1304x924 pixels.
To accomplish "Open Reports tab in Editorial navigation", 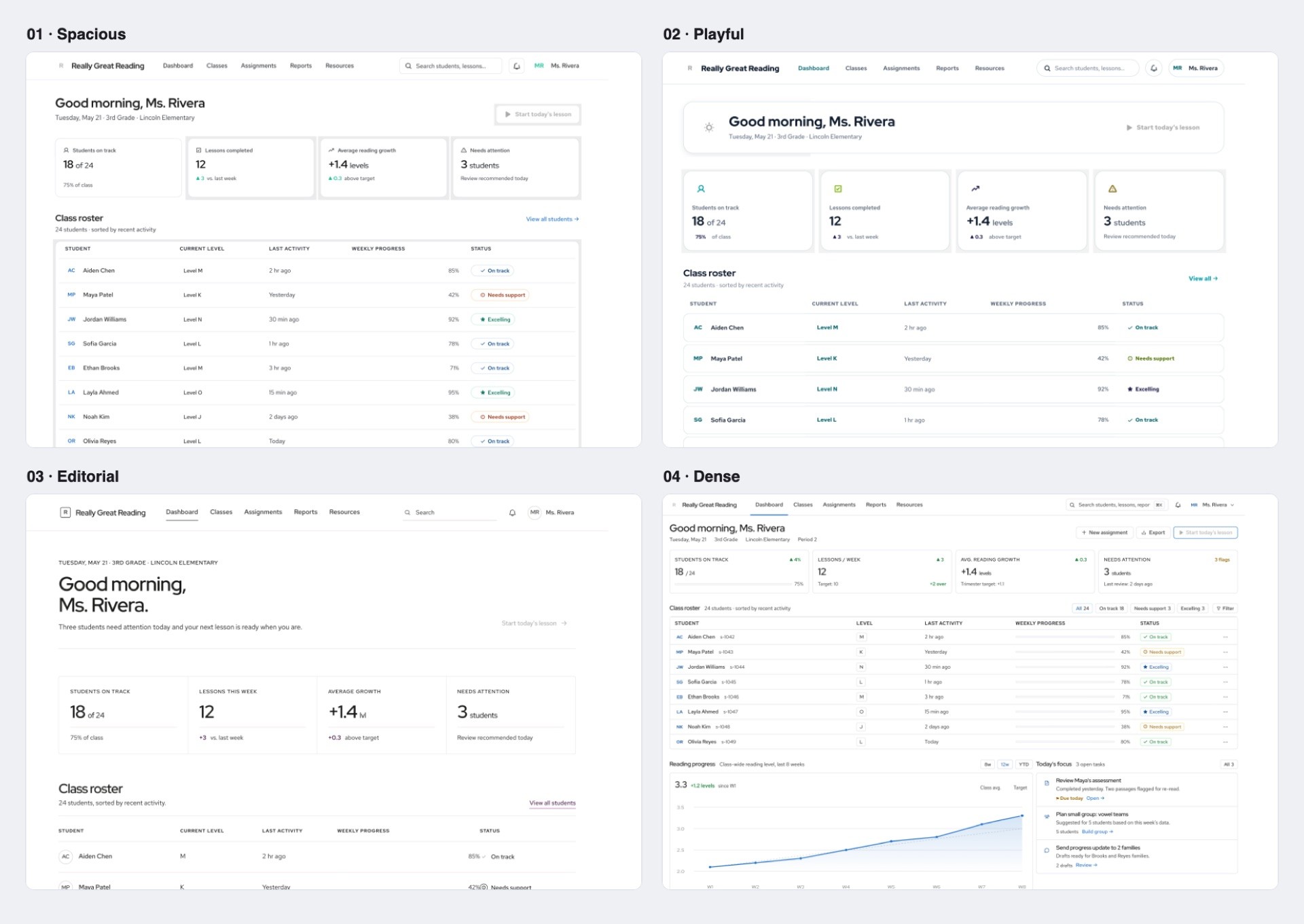I will point(306,513).
